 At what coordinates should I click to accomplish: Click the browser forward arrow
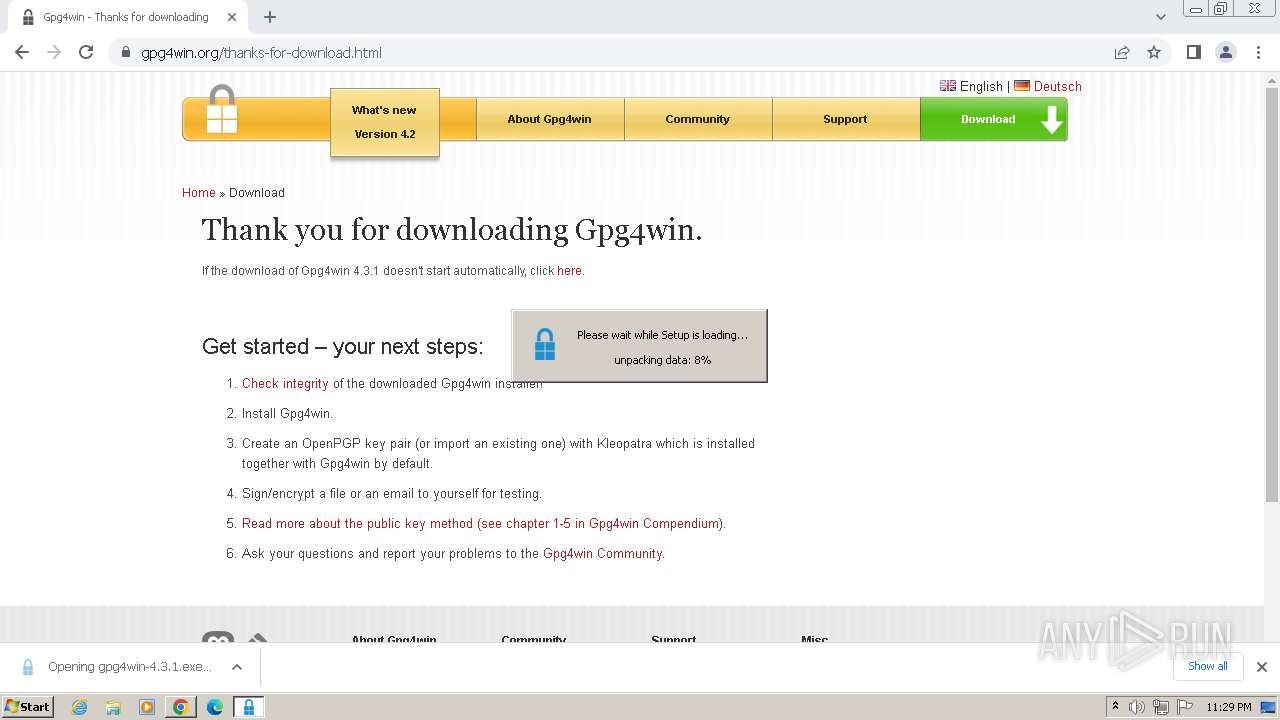54,52
